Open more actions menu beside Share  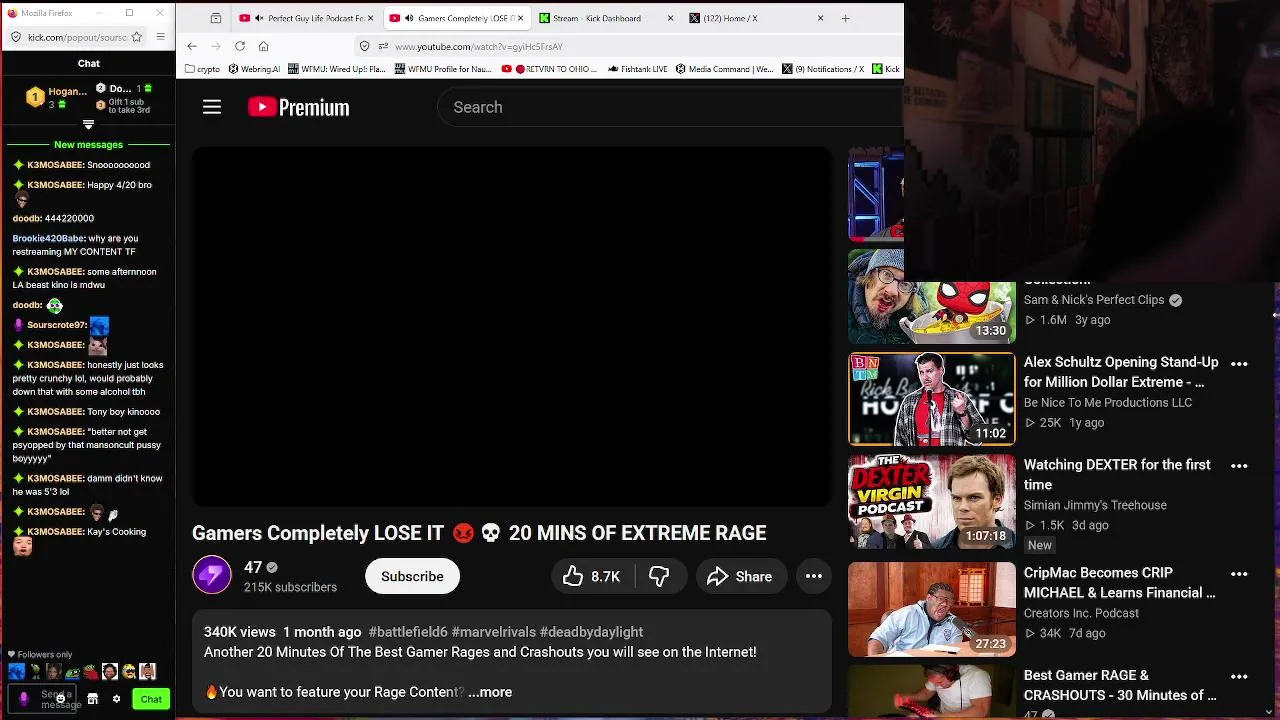pyautogui.click(x=814, y=576)
